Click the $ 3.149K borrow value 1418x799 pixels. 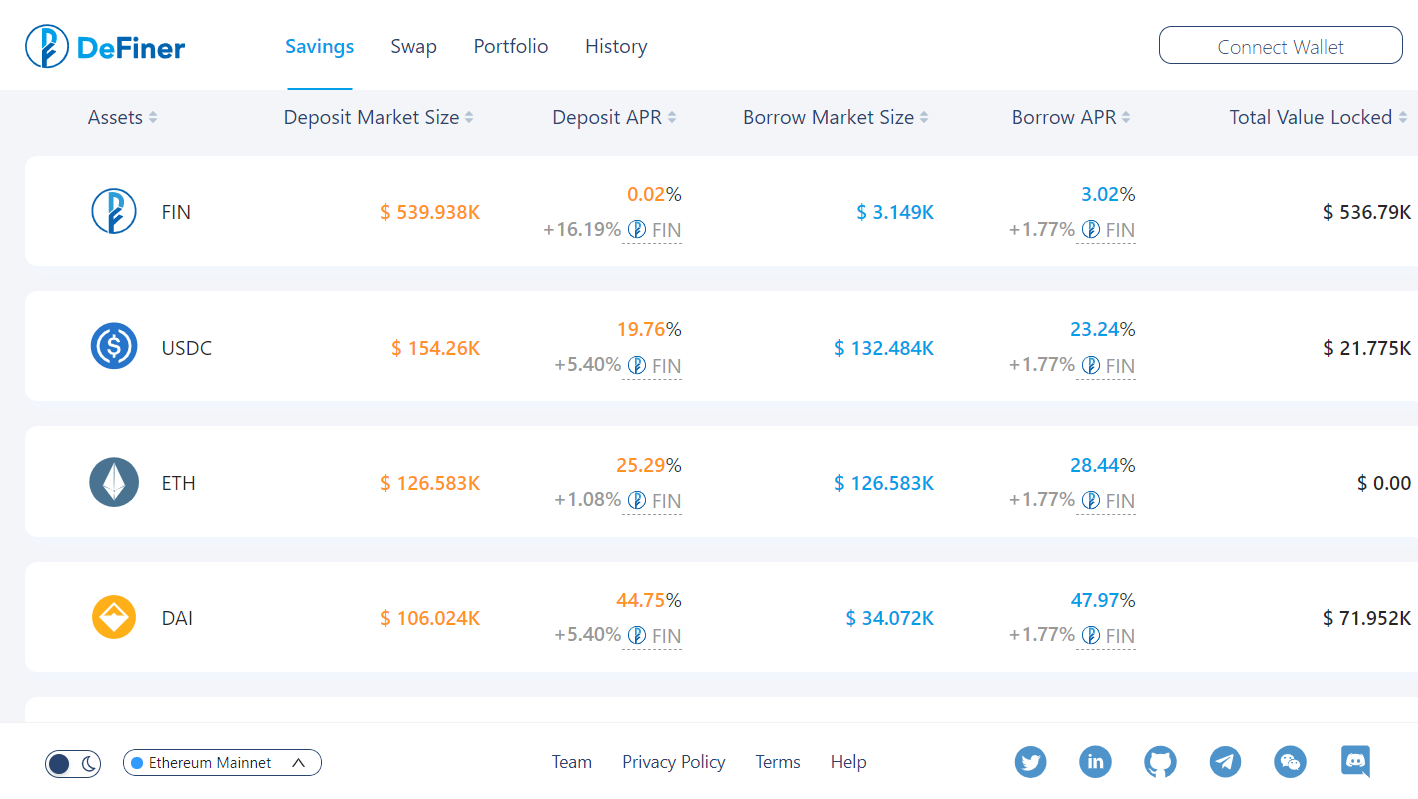895,212
